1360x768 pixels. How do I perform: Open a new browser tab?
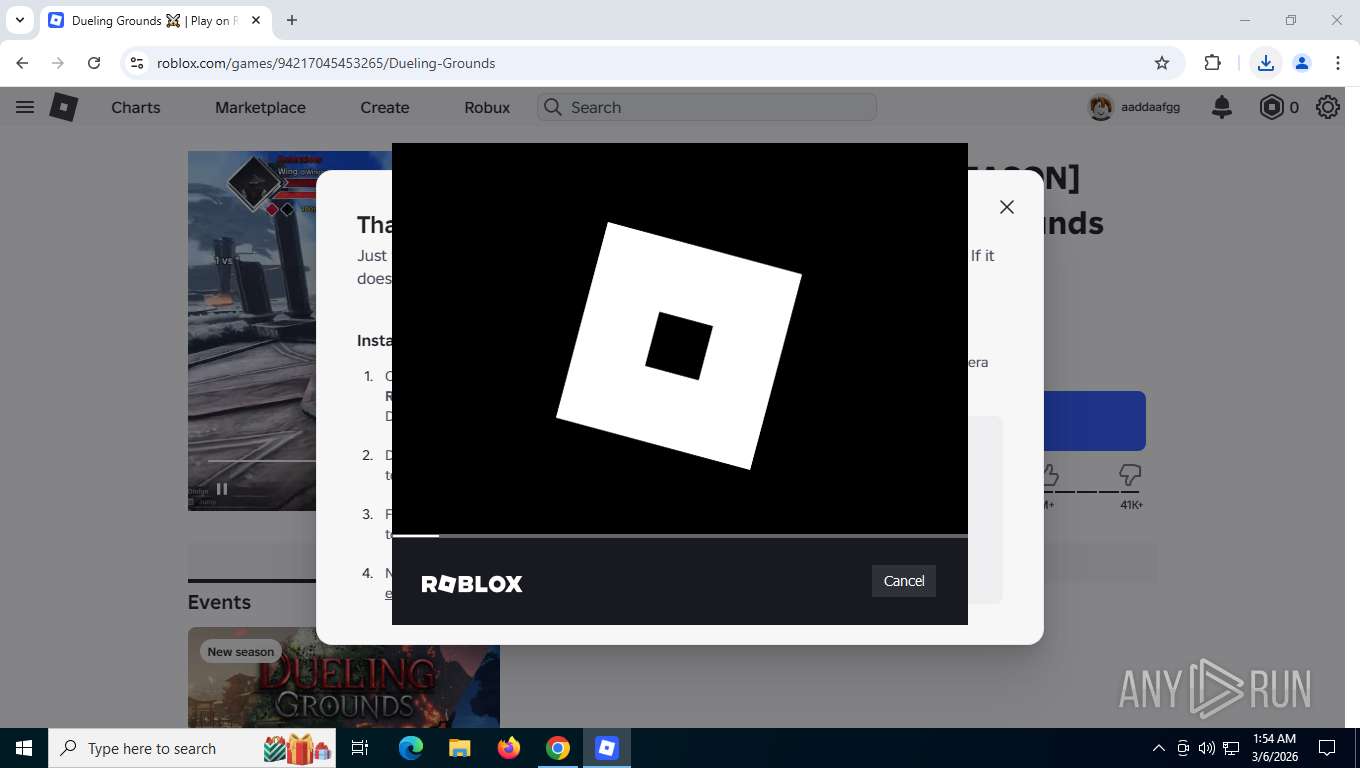[292, 20]
